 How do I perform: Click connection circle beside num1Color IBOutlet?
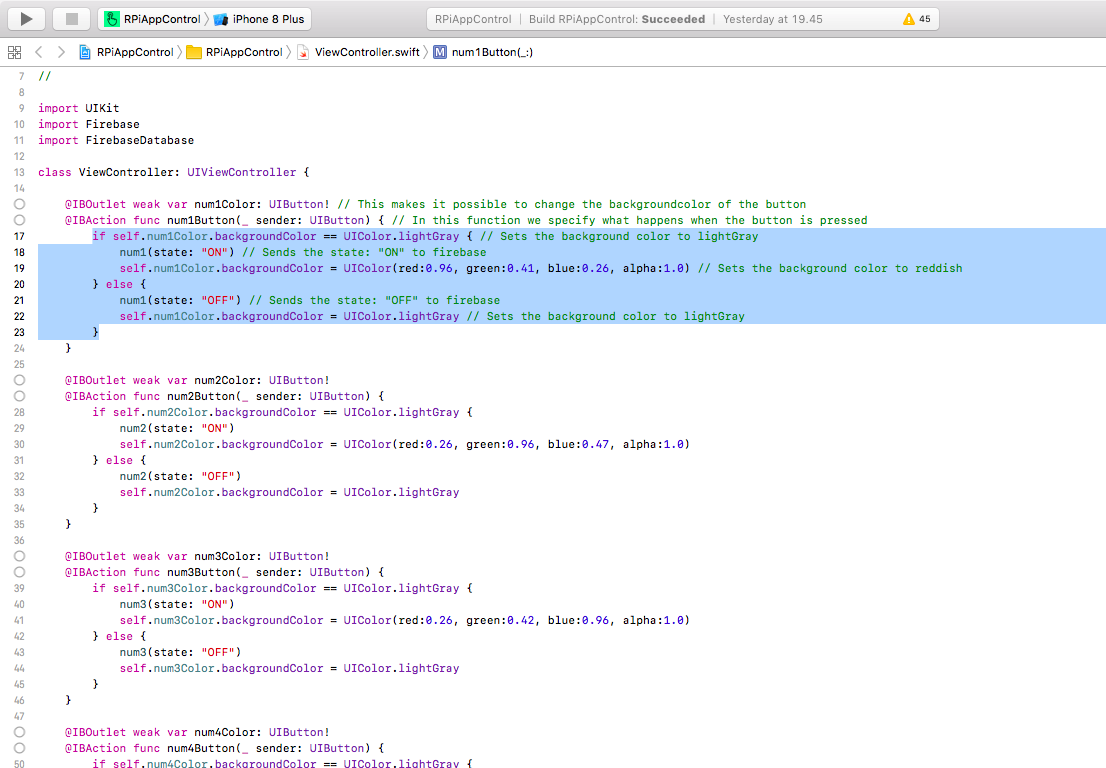point(19,204)
